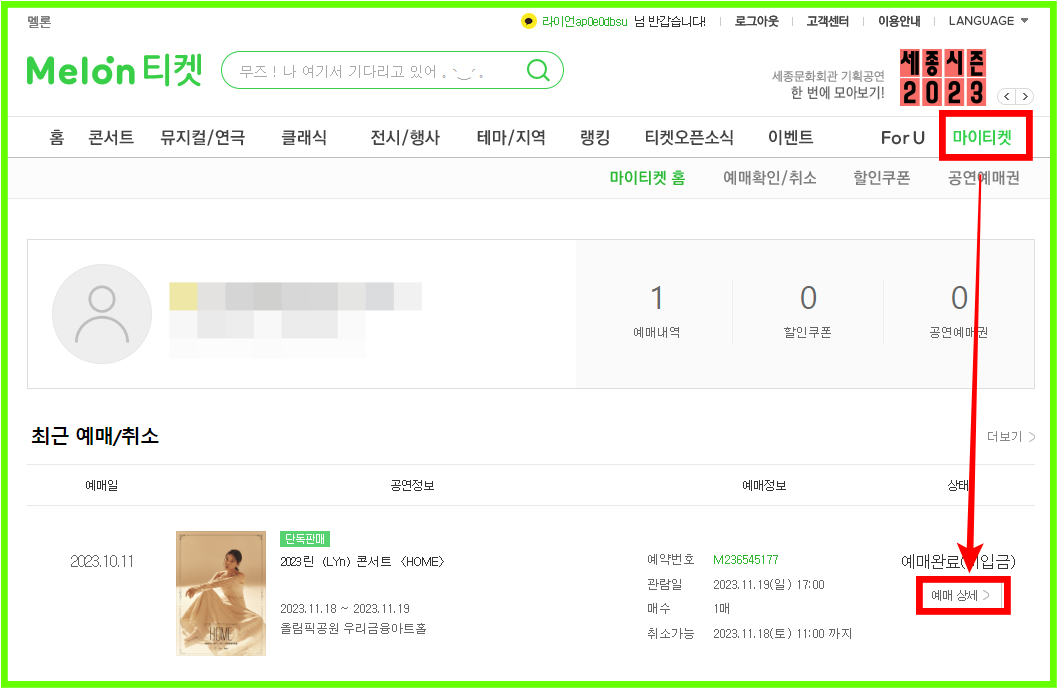The width and height of the screenshot is (1058, 689).
Task: Open the 콘서트 menu
Action: click(x=111, y=138)
